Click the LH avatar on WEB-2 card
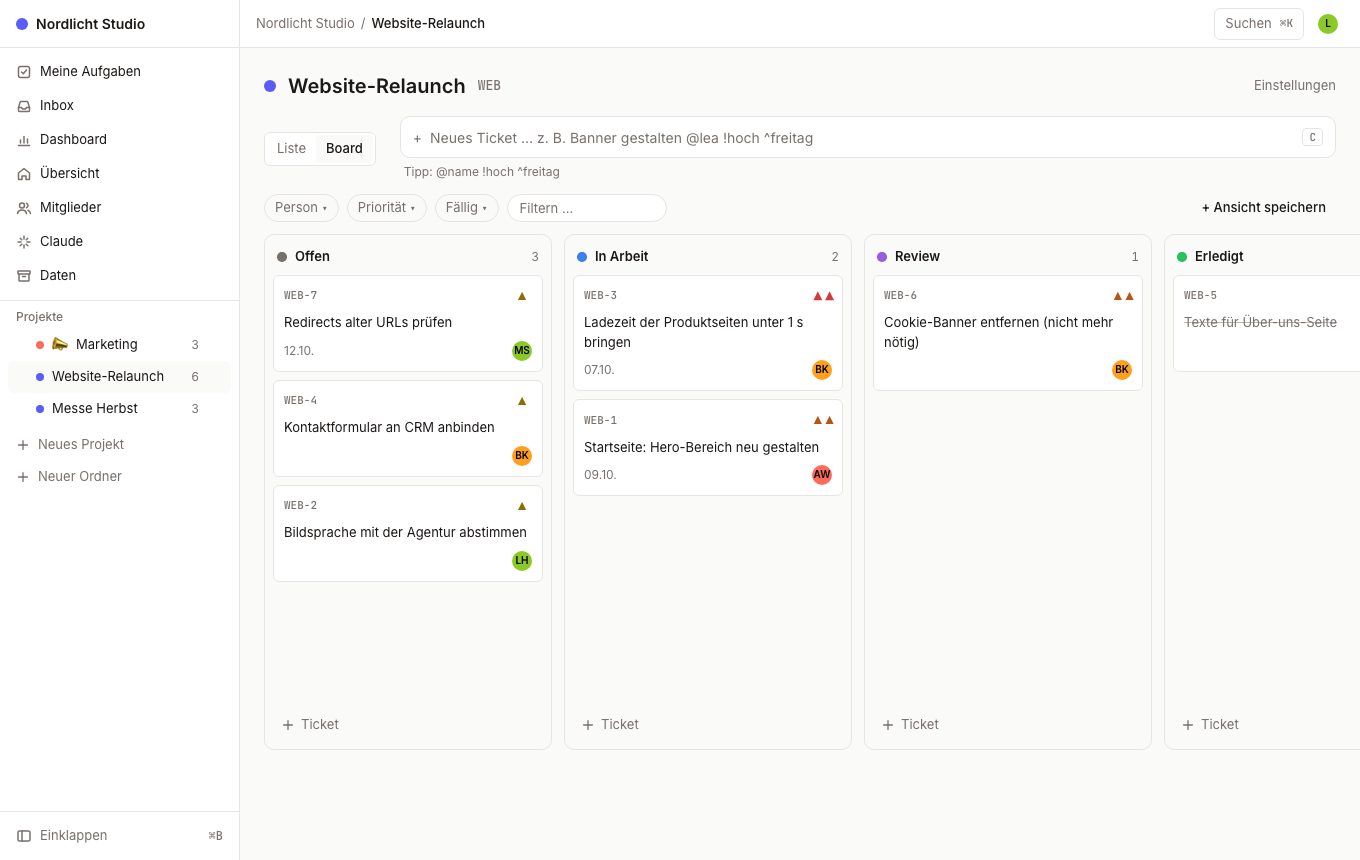 522,560
